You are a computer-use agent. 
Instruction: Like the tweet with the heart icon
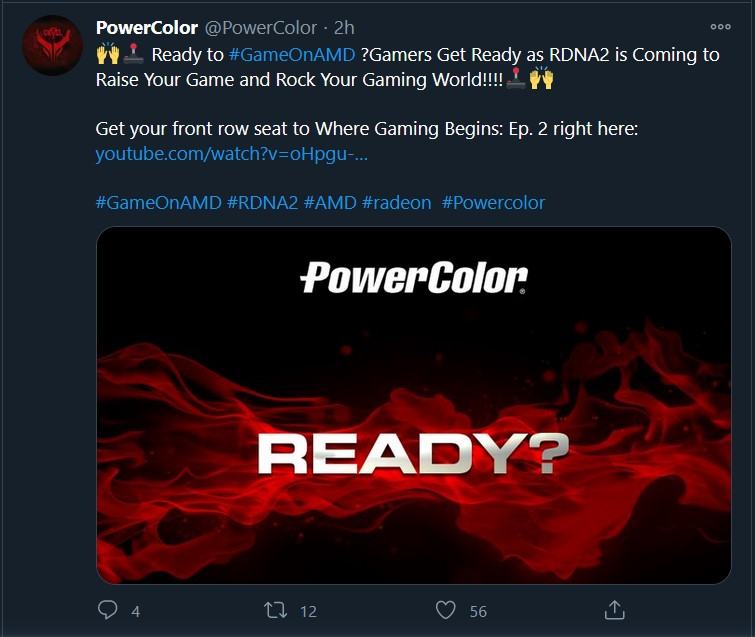pos(445,610)
